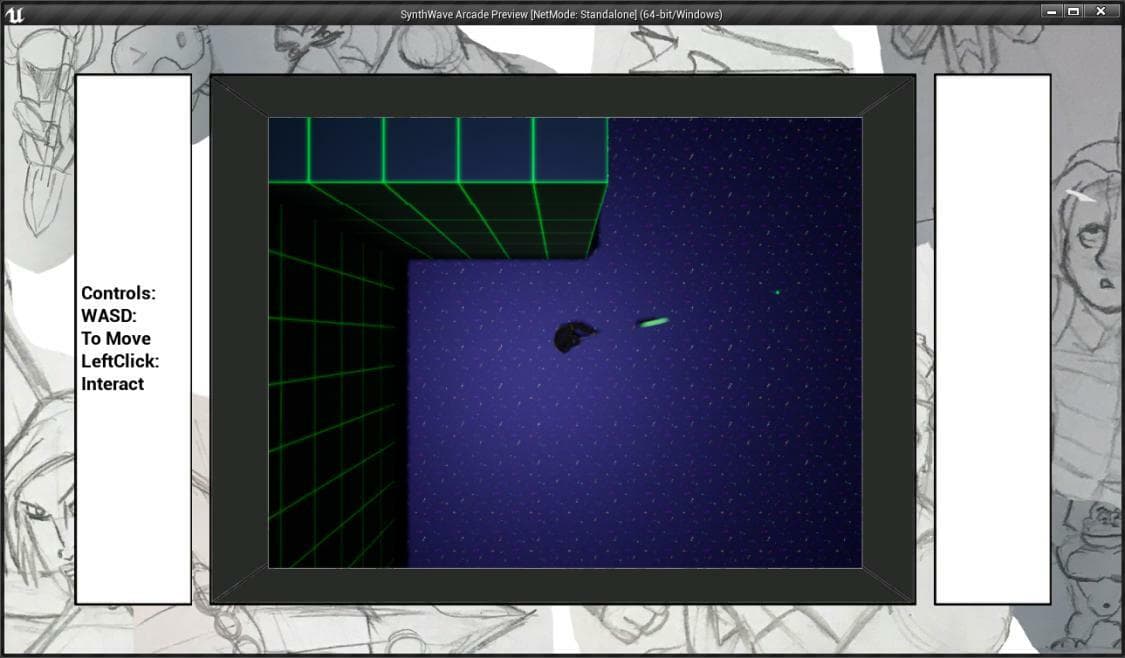
Task: Click the empty white panel on the right
Action: (992, 339)
